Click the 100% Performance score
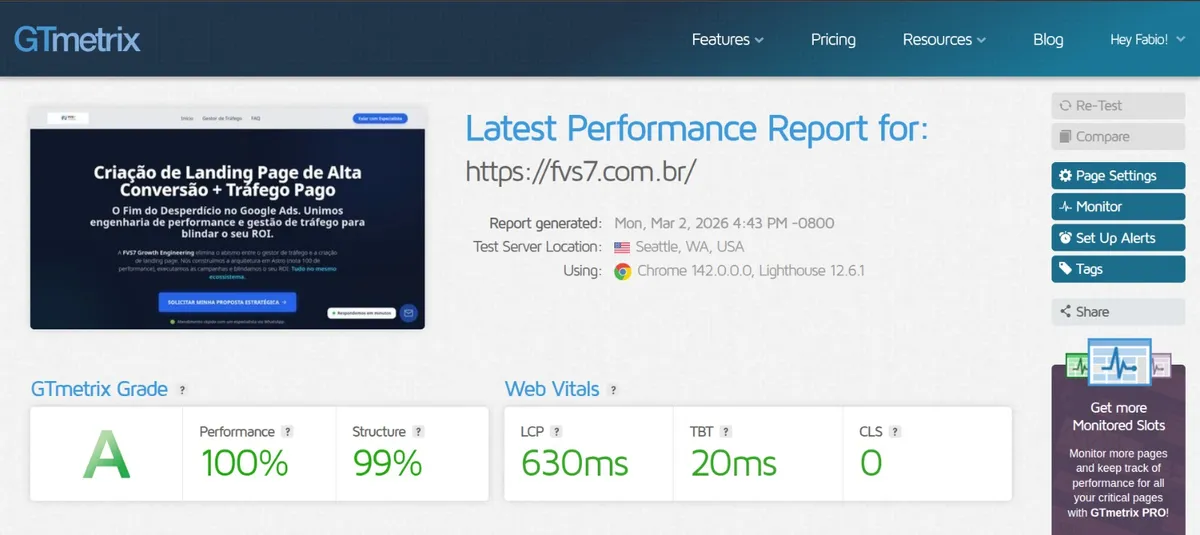Screen dimensions: 1200x535 click(x=245, y=464)
